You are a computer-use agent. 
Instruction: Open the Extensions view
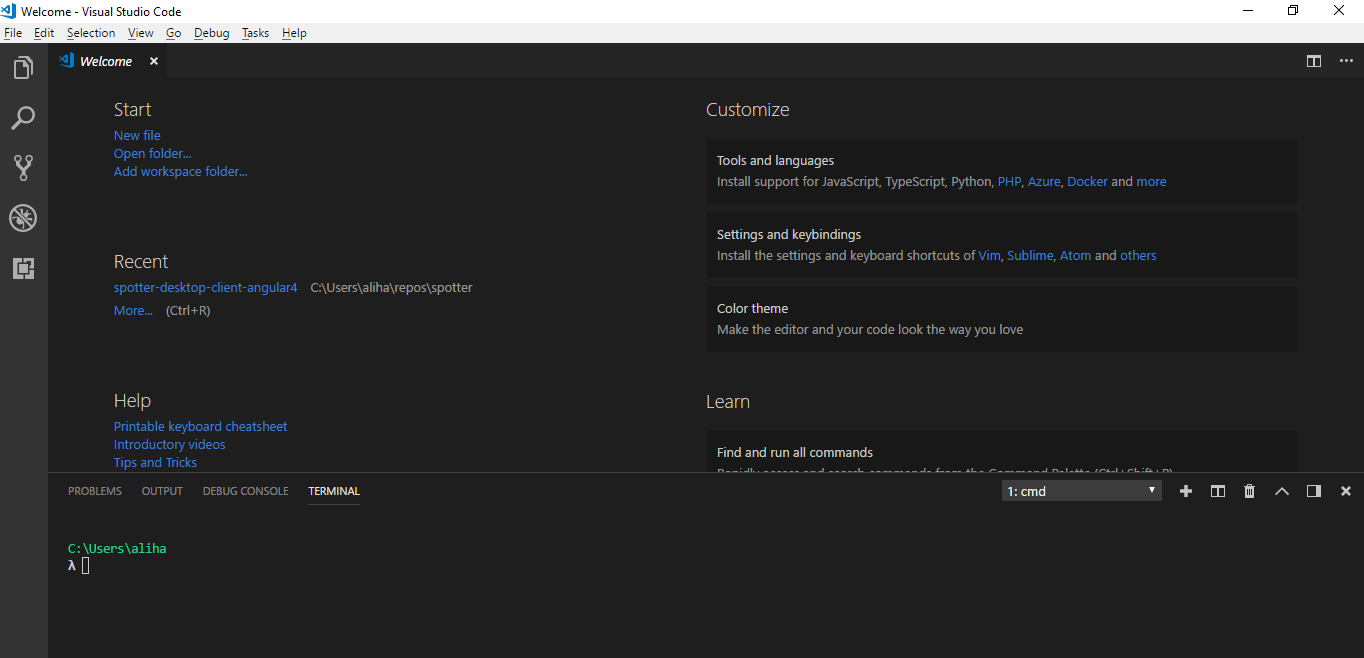23,268
